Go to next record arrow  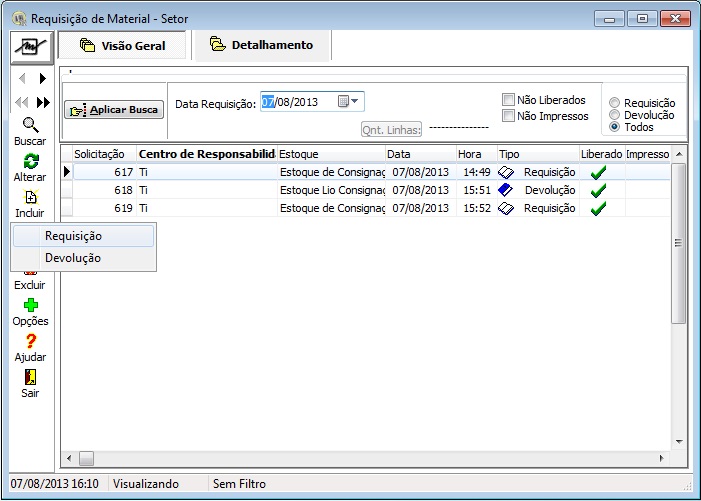point(43,78)
